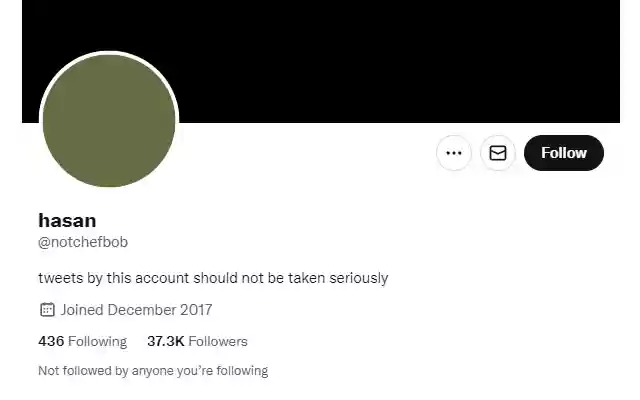Click the calendar icon beside join date

click(x=47, y=310)
